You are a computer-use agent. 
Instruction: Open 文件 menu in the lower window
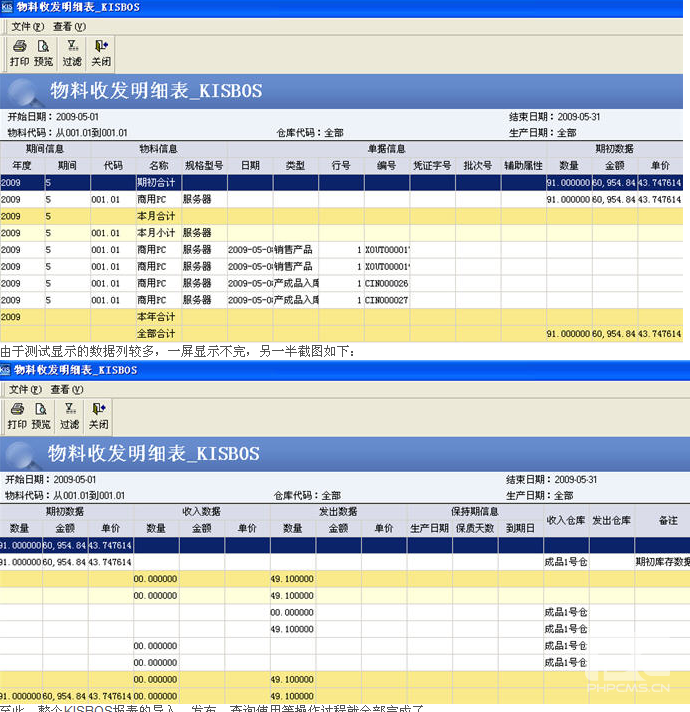click(x=26, y=389)
